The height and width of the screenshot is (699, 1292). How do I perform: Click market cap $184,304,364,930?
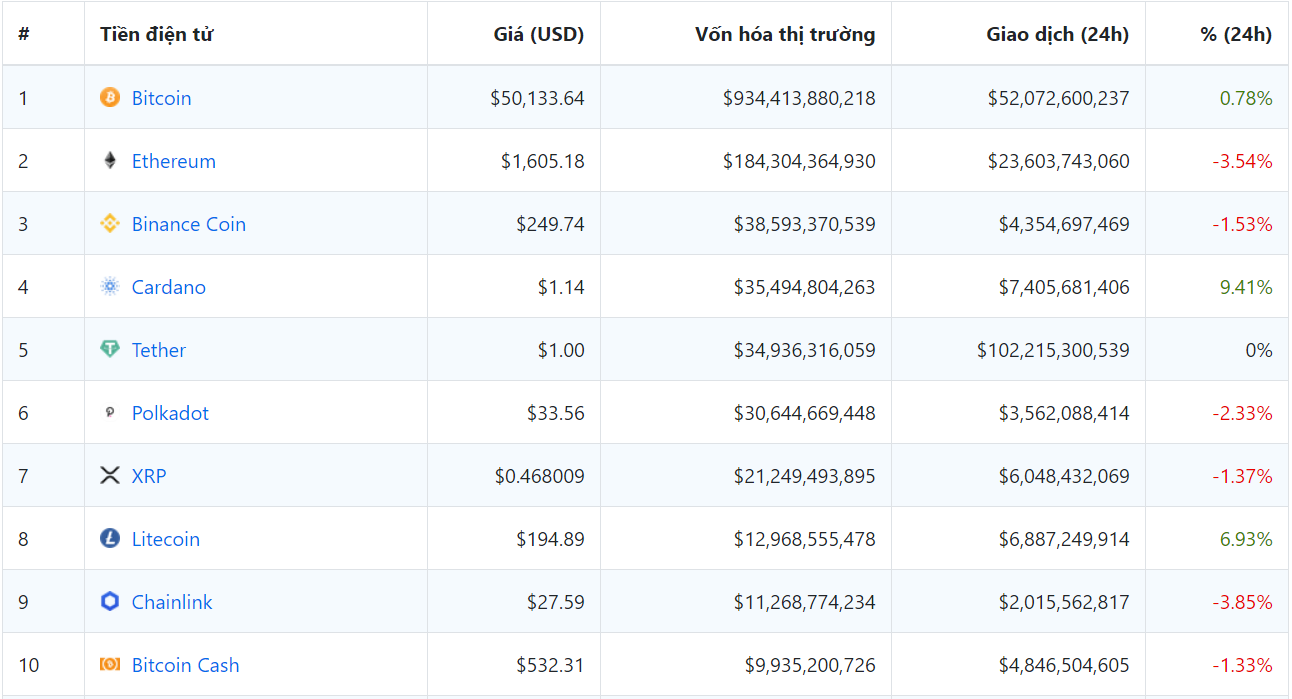click(799, 161)
